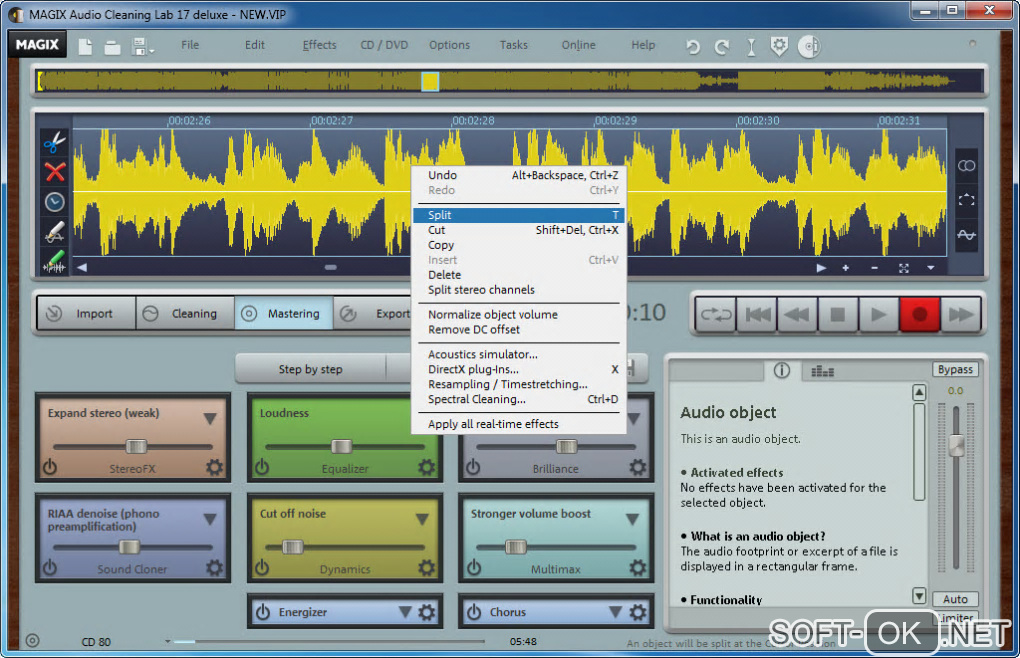Click the disc burn icon in toolbar
Image resolution: width=1020 pixels, height=658 pixels.
(x=809, y=46)
